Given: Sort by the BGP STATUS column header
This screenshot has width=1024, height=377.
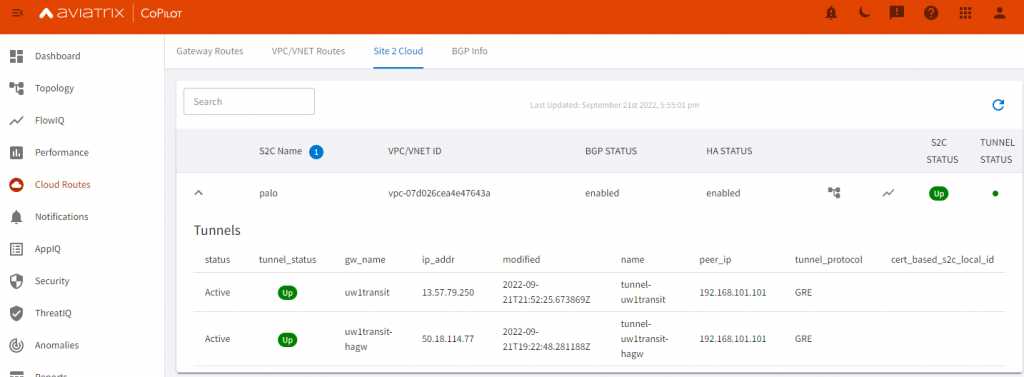Looking at the screenshot, I should pos(611,151).
